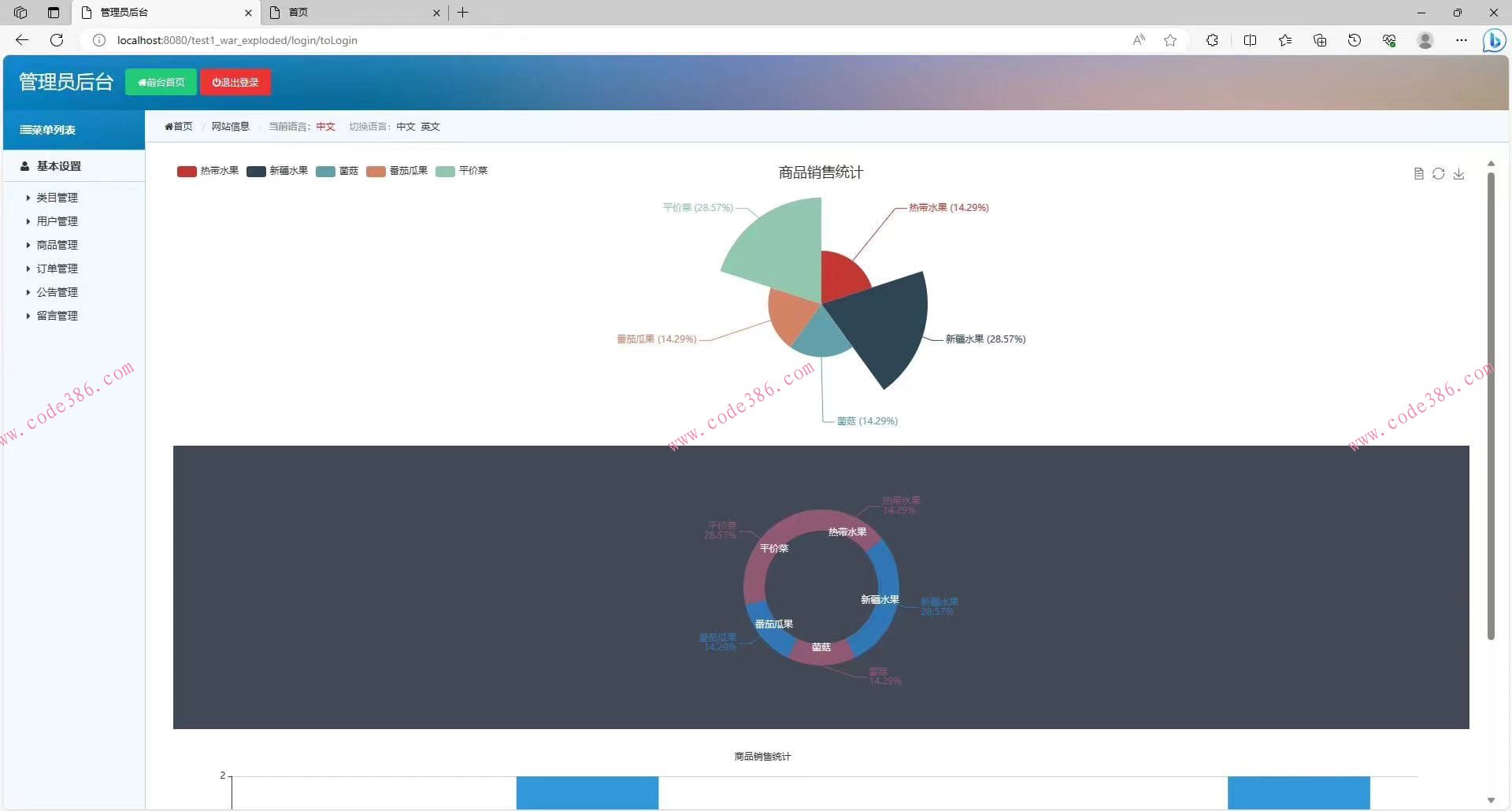Download chart as image icon
Screen dimensions: 1512x811
click(x=1458, y=174)
